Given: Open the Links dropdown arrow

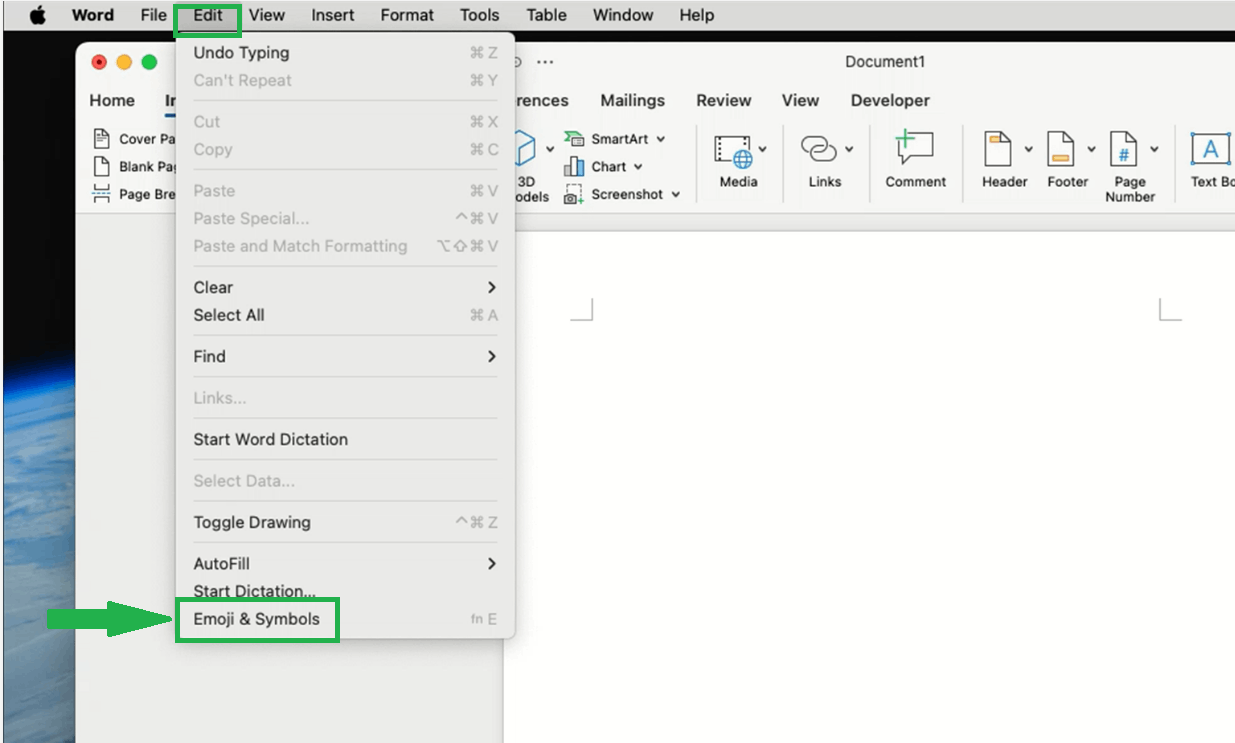Looking at the screenshot, I should tap(849, 149).
